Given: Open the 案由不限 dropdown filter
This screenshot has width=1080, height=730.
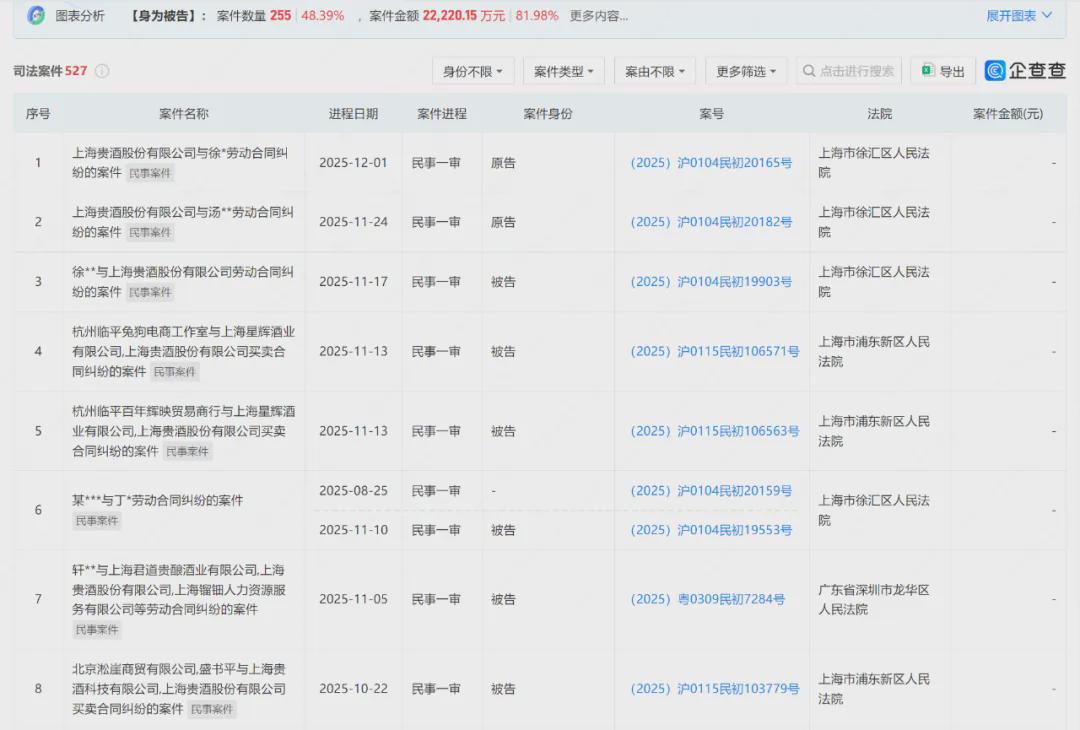Looking at the screenshot, I should [x=654, y=71].
